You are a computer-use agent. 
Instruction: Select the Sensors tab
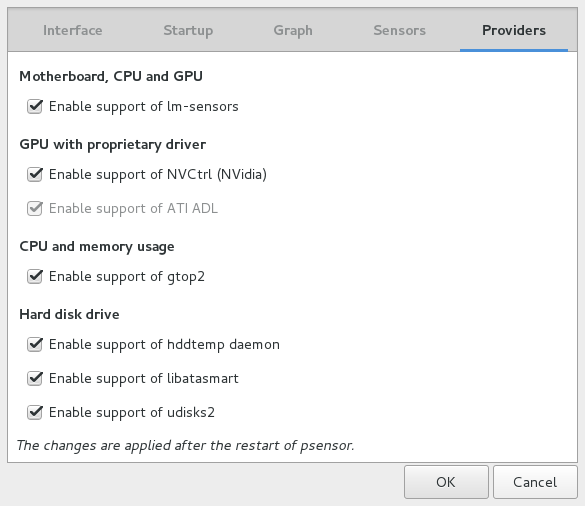(x=399, y=30)
